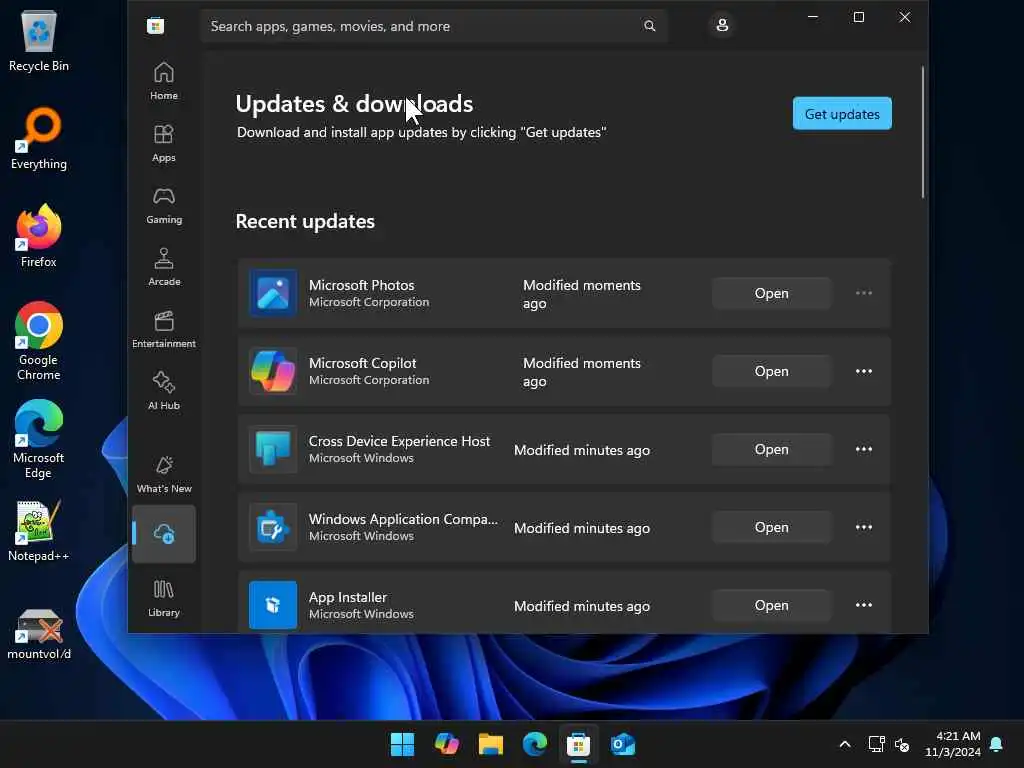Open more options for Microsoft Photos

(x=863, y=293)
